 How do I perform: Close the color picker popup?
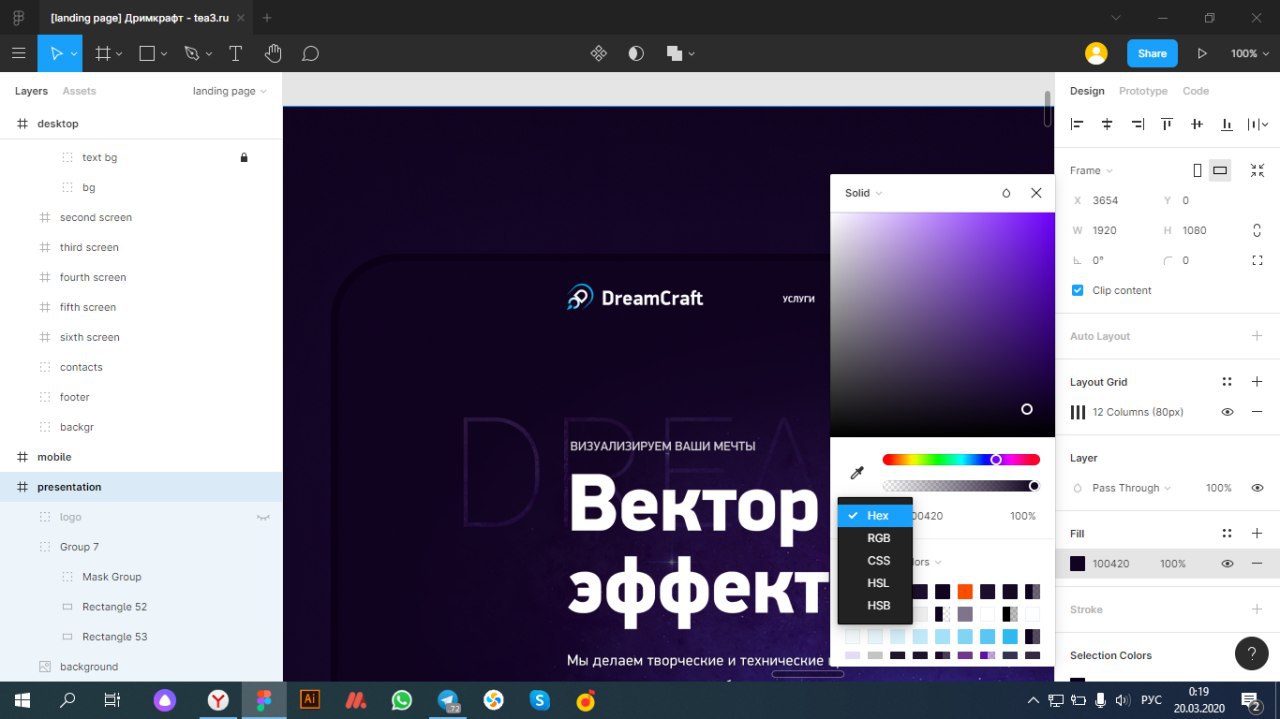click(1036, 193)
